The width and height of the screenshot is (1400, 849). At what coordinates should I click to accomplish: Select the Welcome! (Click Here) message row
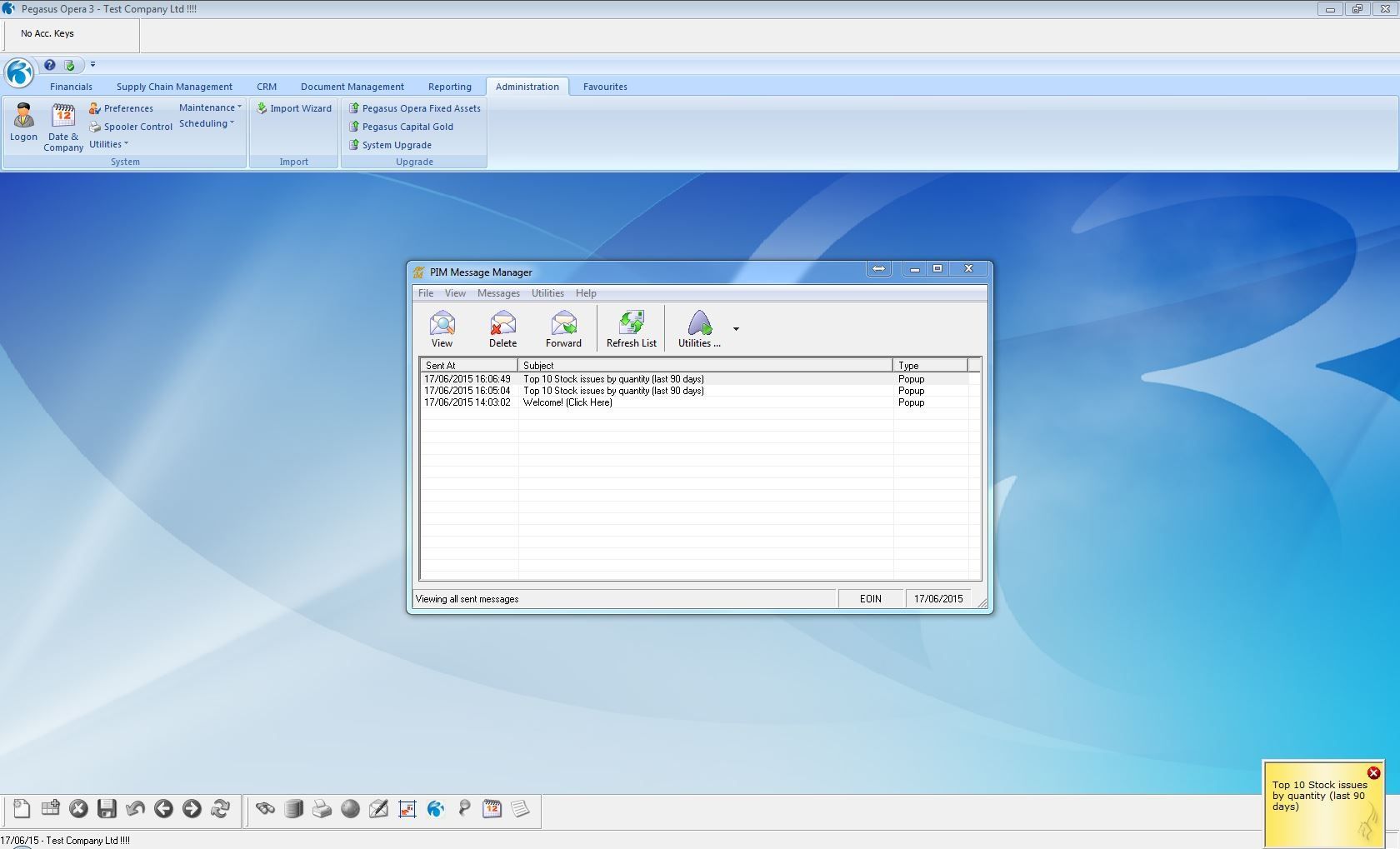[x=567, y=402]
